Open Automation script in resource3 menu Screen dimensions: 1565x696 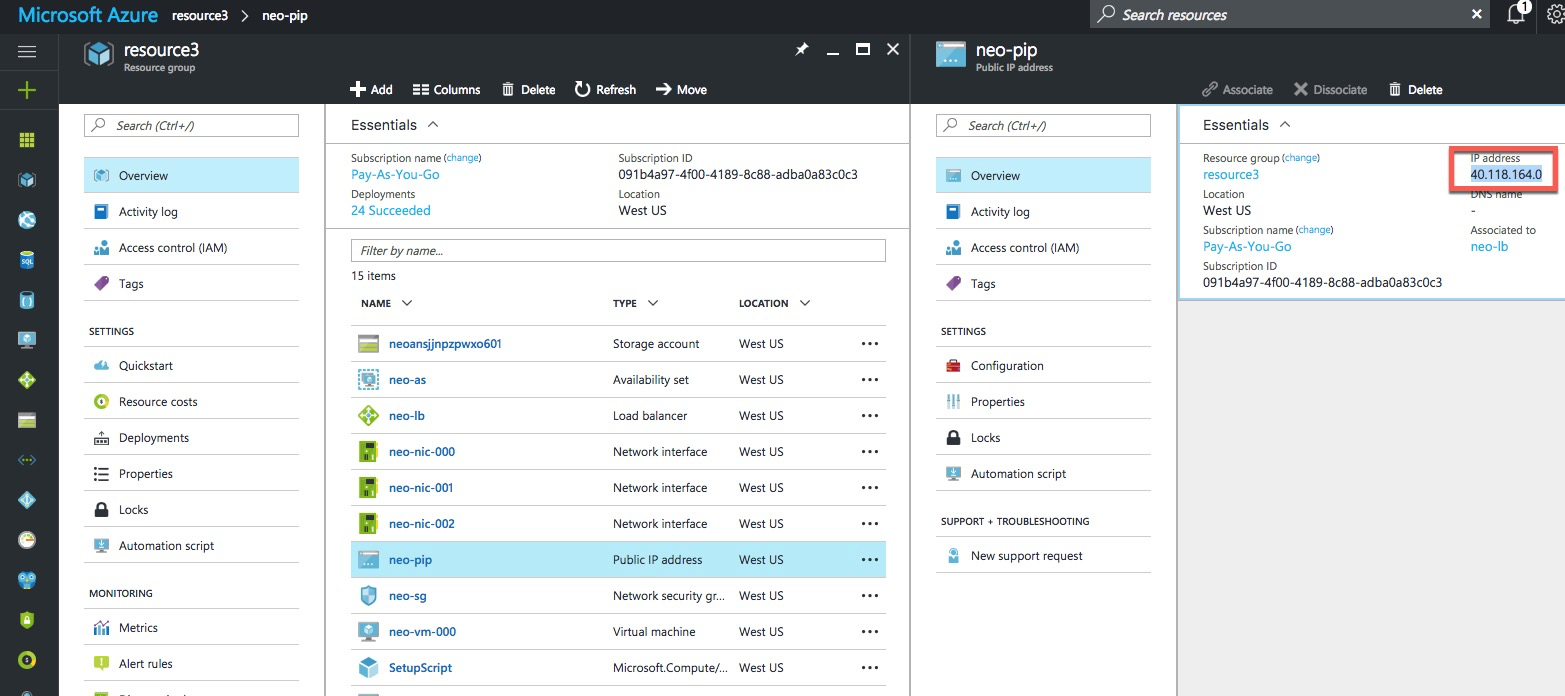coord(191,545)
